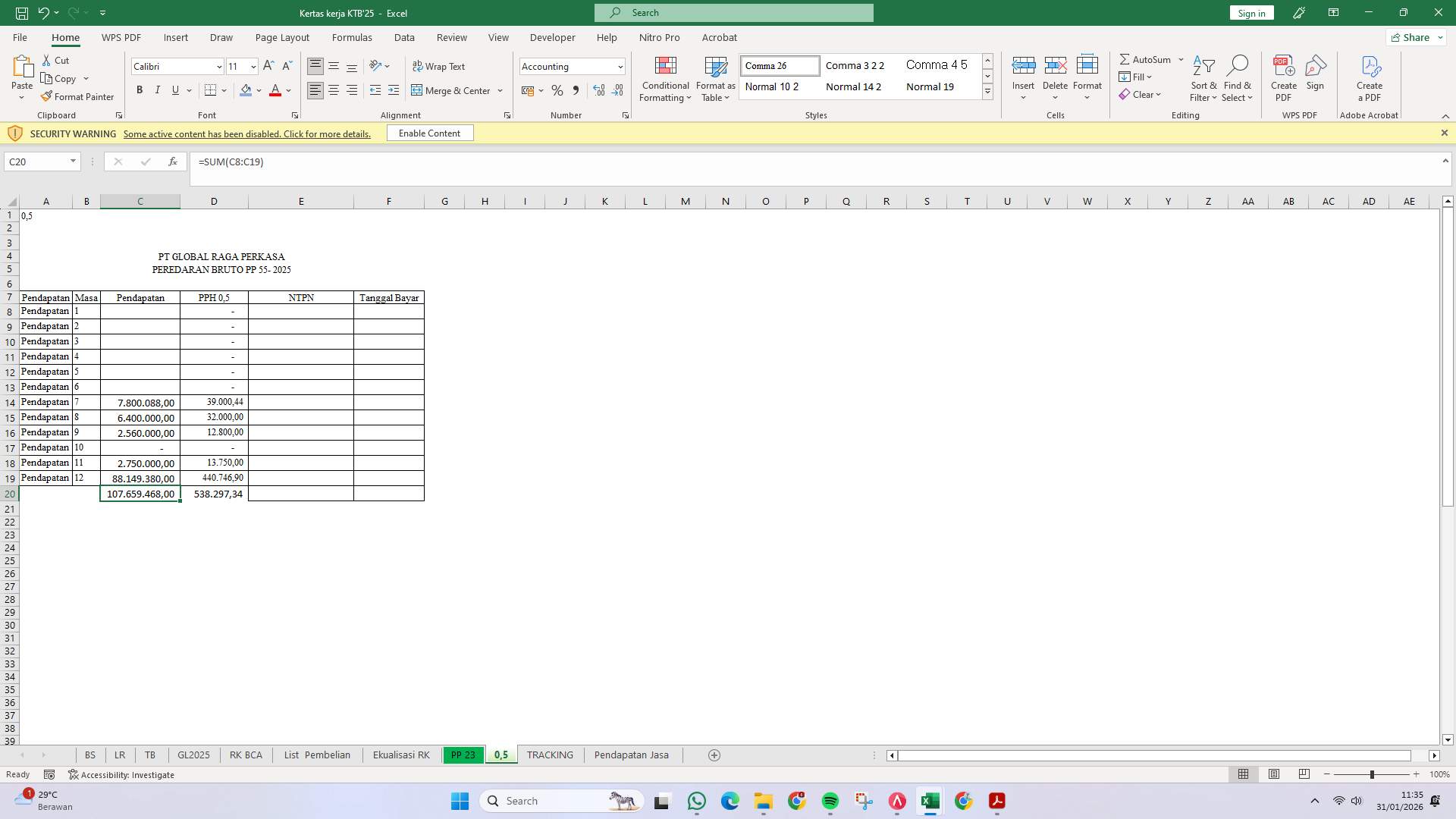Toggle underline on the selected cell
The width and height of the screenshot is (1456, 819).
pyautogui.click(x=174, y=89)
